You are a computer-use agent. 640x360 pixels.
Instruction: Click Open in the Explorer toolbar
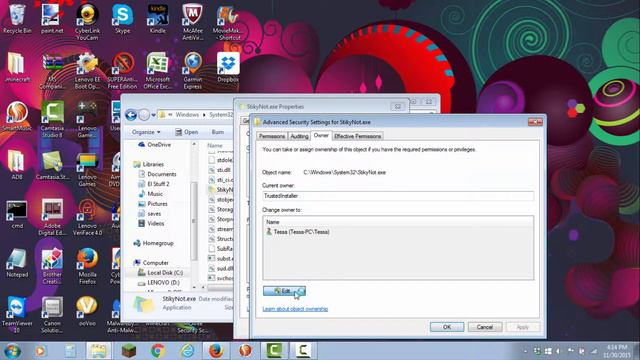[x=187, y=132]
